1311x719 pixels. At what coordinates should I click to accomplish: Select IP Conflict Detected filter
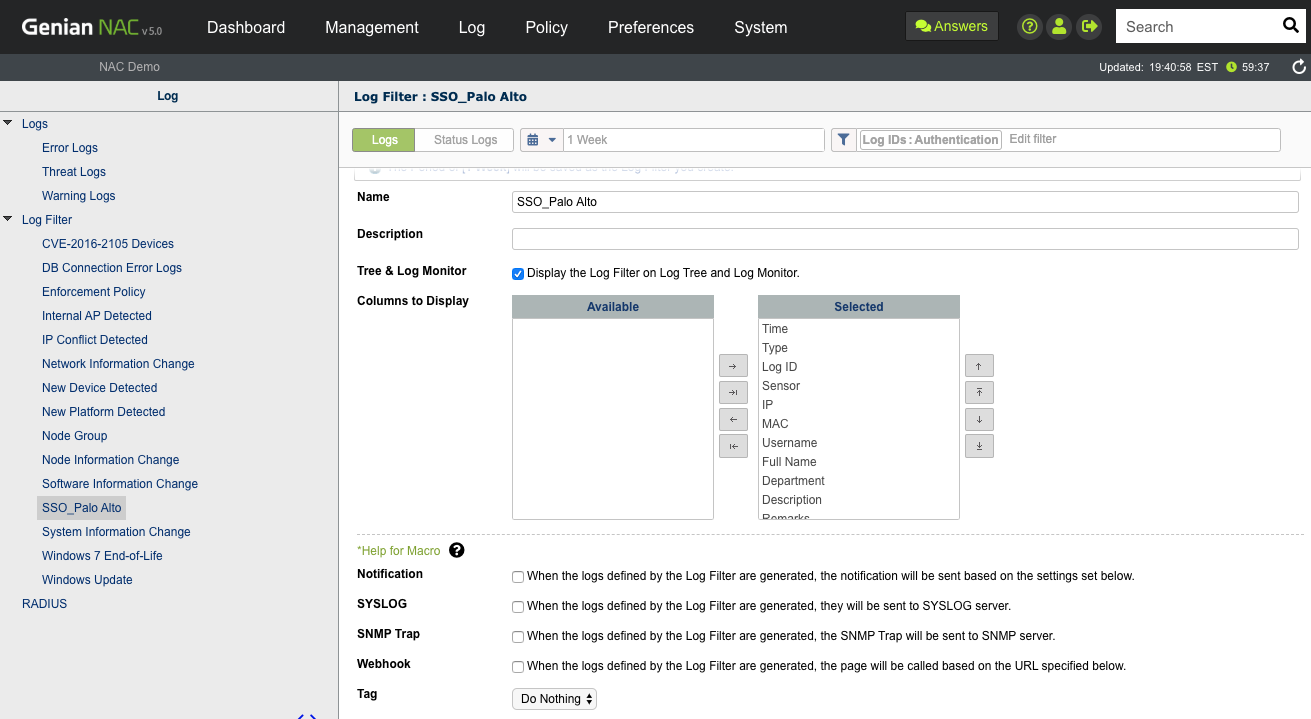click(95, 340)
